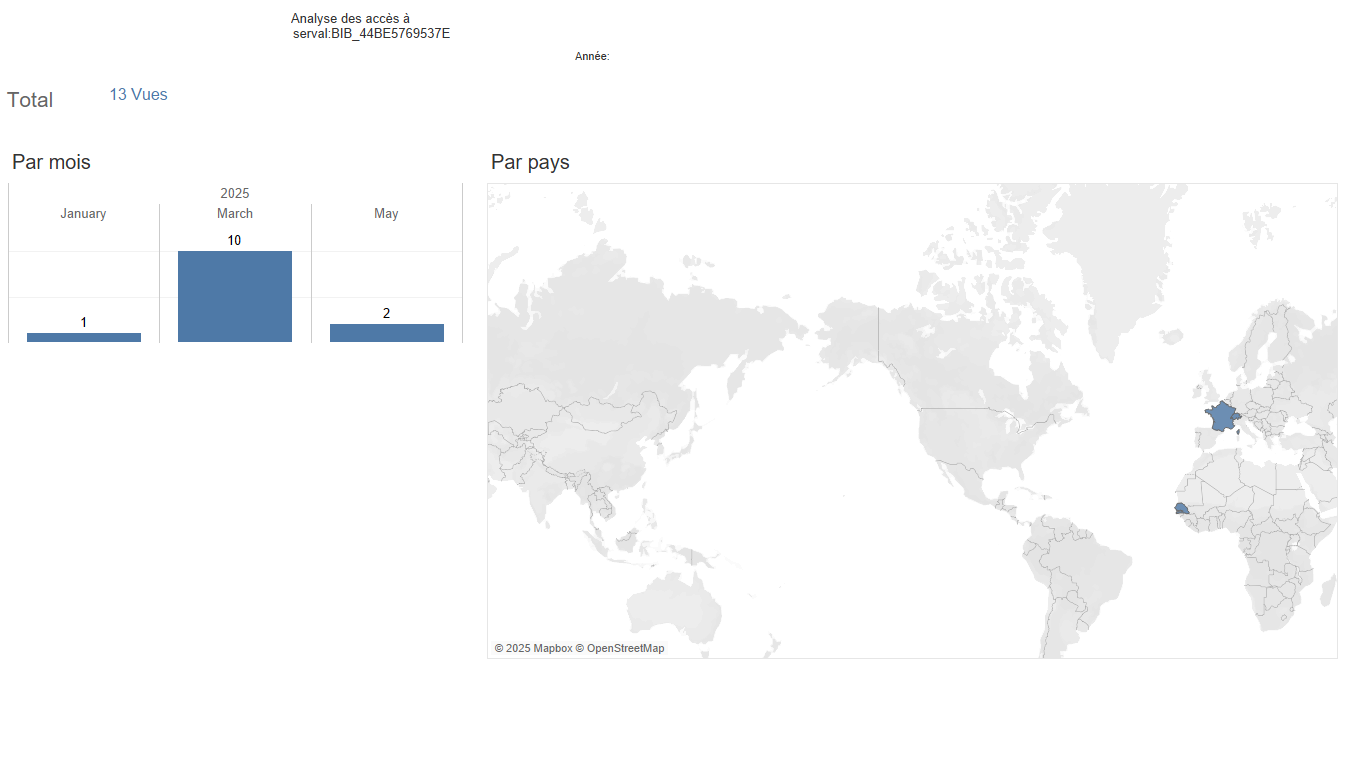Click the 'Total' label
This screenshot has height=768, width=1366.
click(30, 100)
